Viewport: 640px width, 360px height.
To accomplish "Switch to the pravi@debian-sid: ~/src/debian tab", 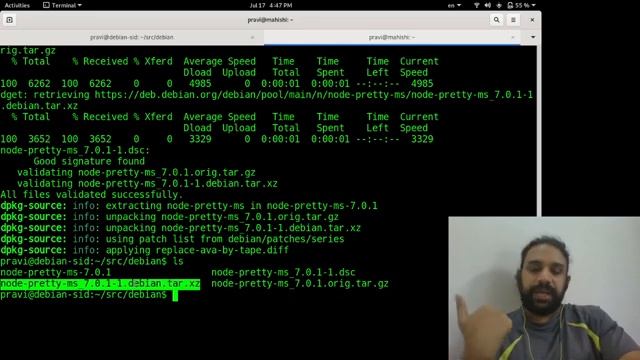I will (131, 37).
